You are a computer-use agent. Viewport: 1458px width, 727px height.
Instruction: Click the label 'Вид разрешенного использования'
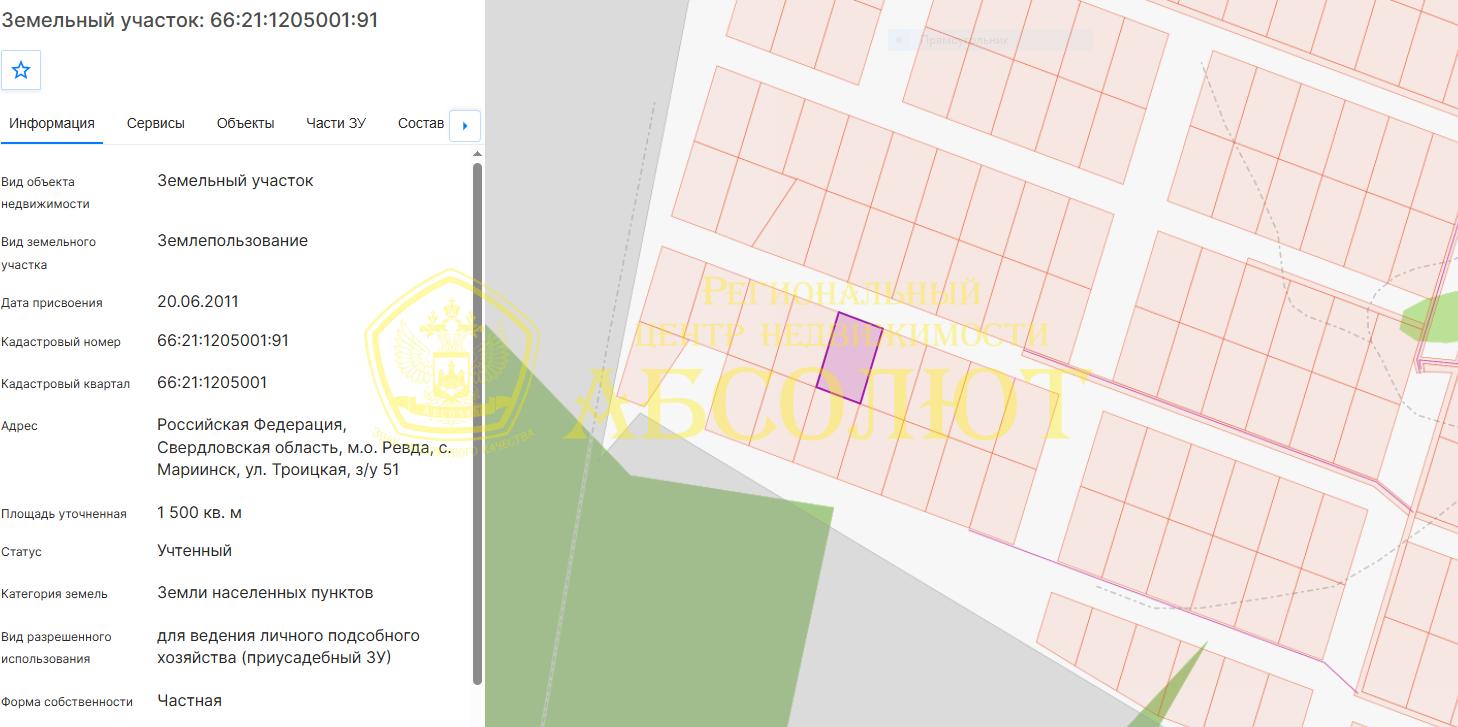point(56,648)
